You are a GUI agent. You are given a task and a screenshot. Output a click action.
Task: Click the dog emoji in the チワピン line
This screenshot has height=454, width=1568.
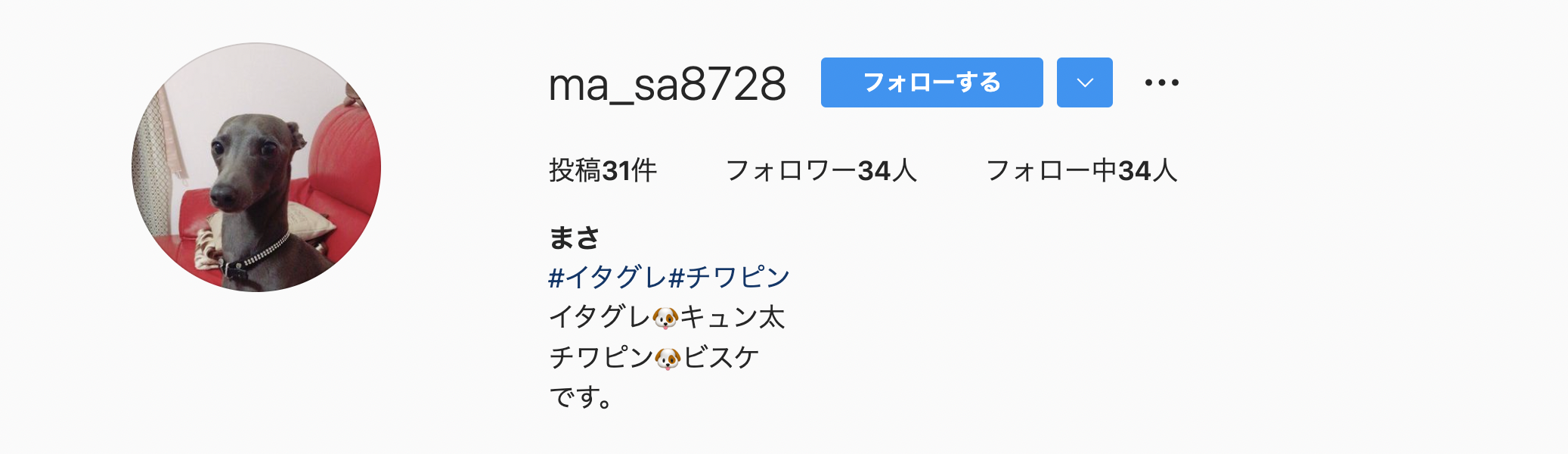pos(668,358)
